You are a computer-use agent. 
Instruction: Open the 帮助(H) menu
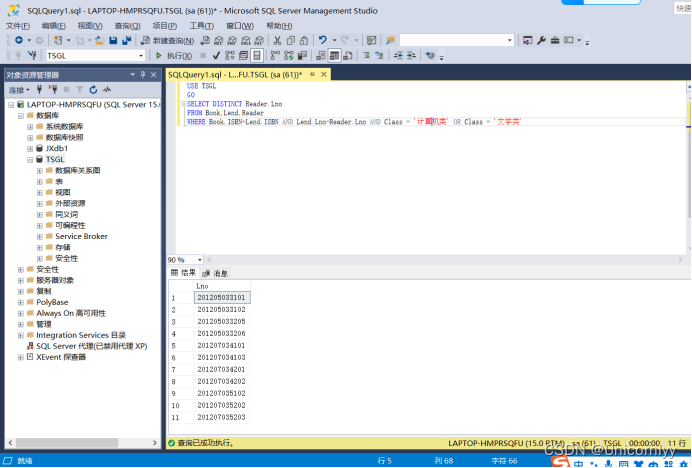279,26
